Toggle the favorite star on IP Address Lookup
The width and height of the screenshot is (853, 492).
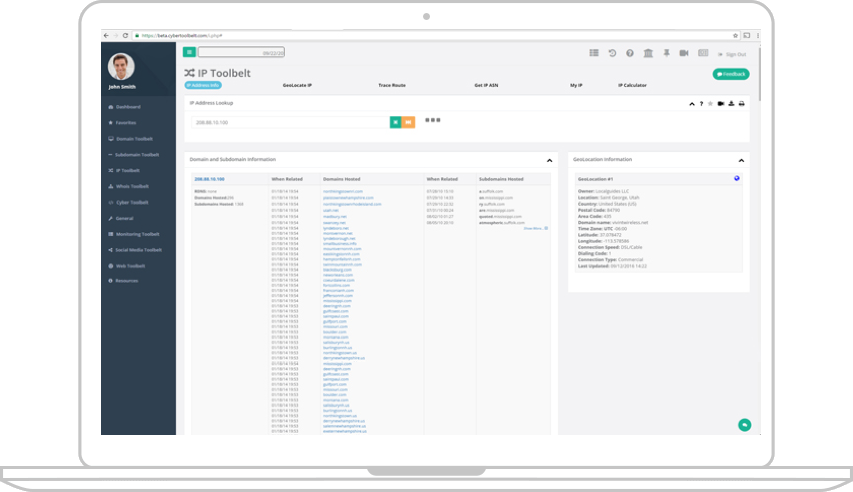point(710,103)
